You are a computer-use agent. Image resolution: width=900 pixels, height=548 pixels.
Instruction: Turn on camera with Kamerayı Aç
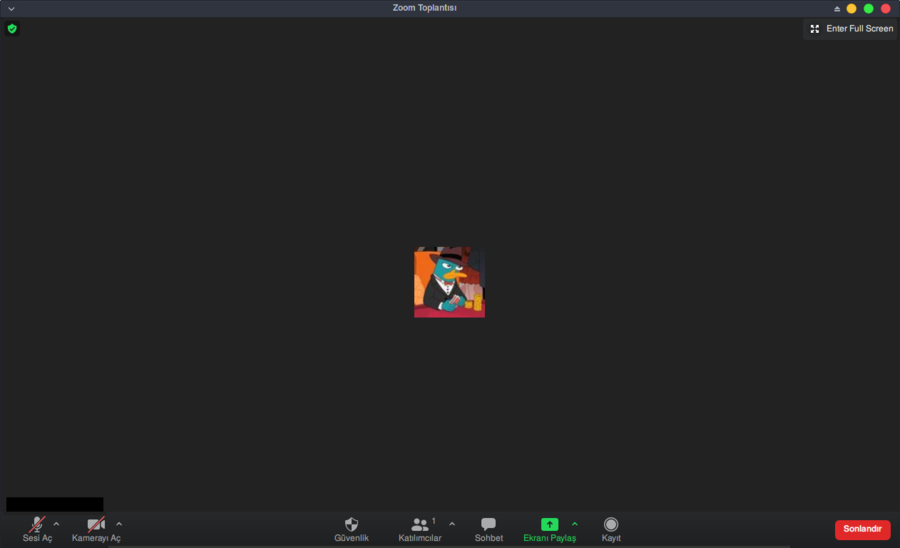click(x=96, y=529)
